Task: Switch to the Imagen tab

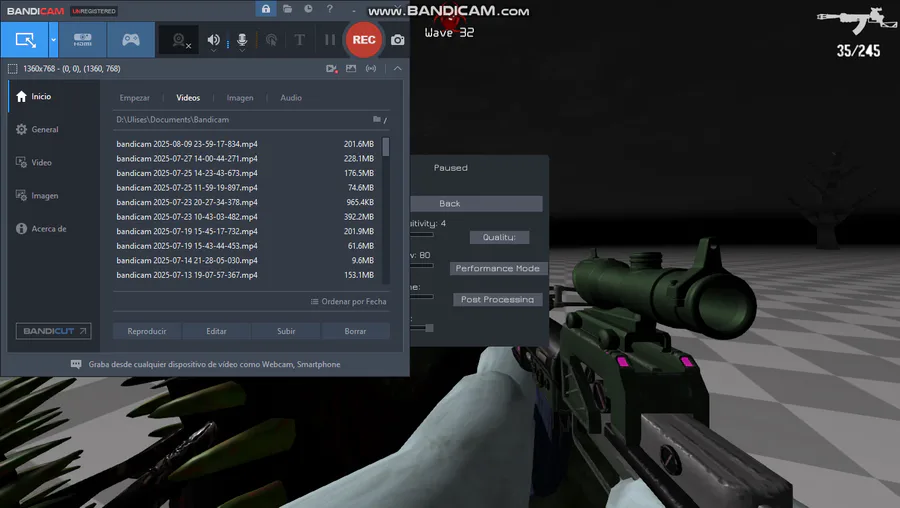Action: (240, 98)
